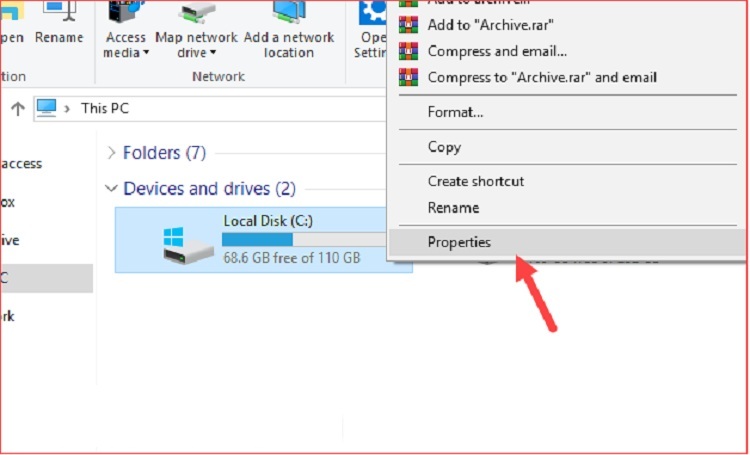The width and height of the screenshot is (750, 455).
Task: Choose Properties from the context menu
Action: 459,242
